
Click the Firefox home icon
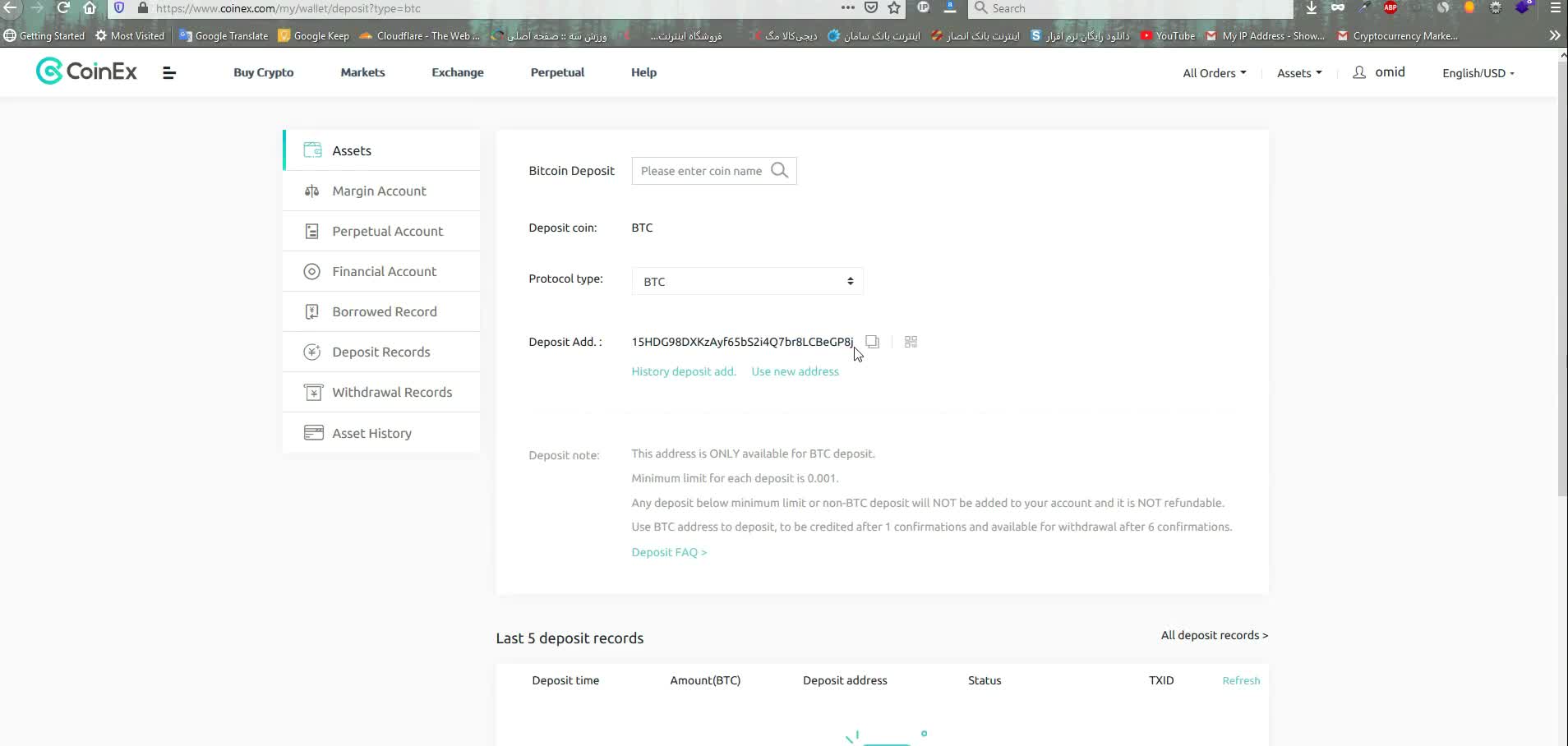click(90, 8)
